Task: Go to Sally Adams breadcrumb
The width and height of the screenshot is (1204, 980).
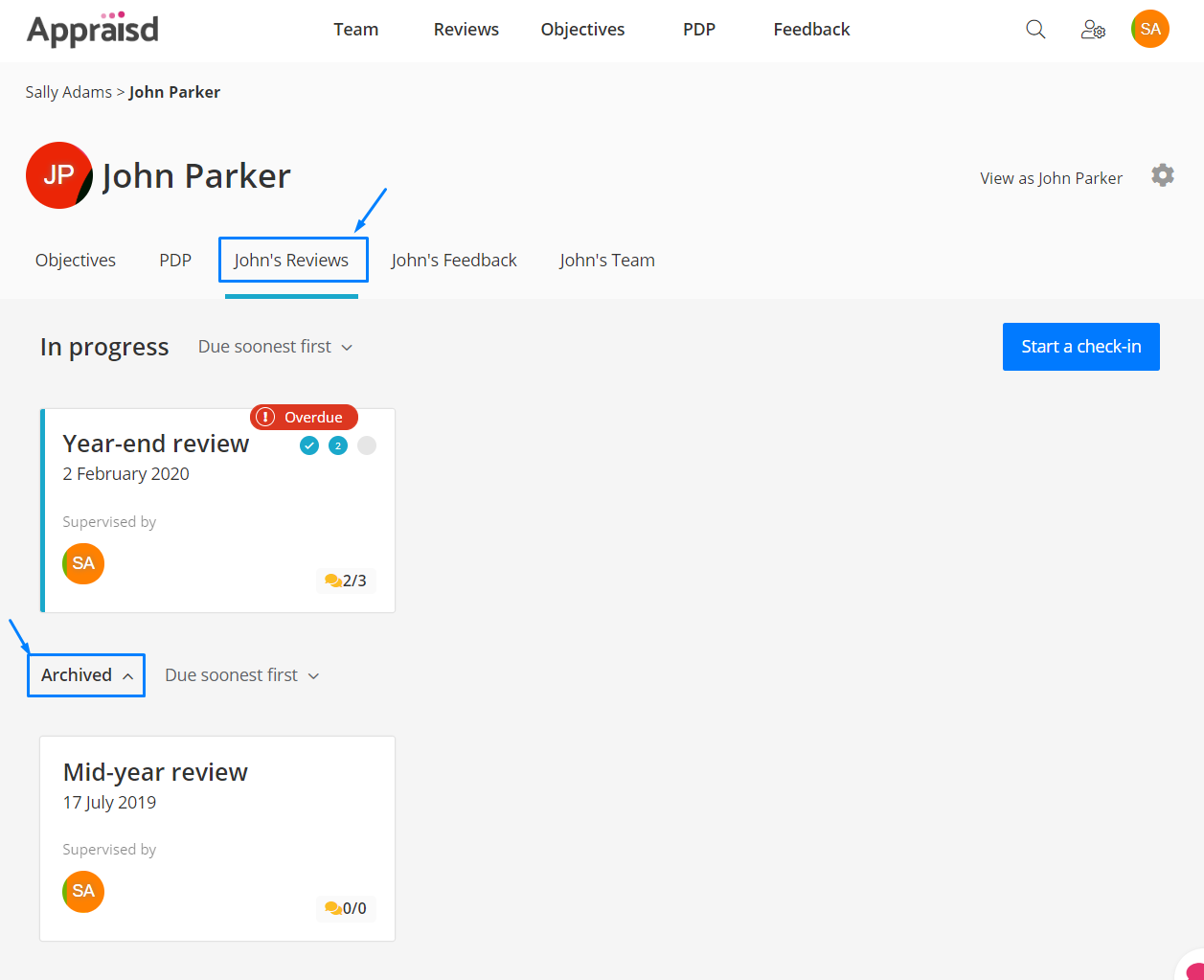Action: [x=69, y=92]
